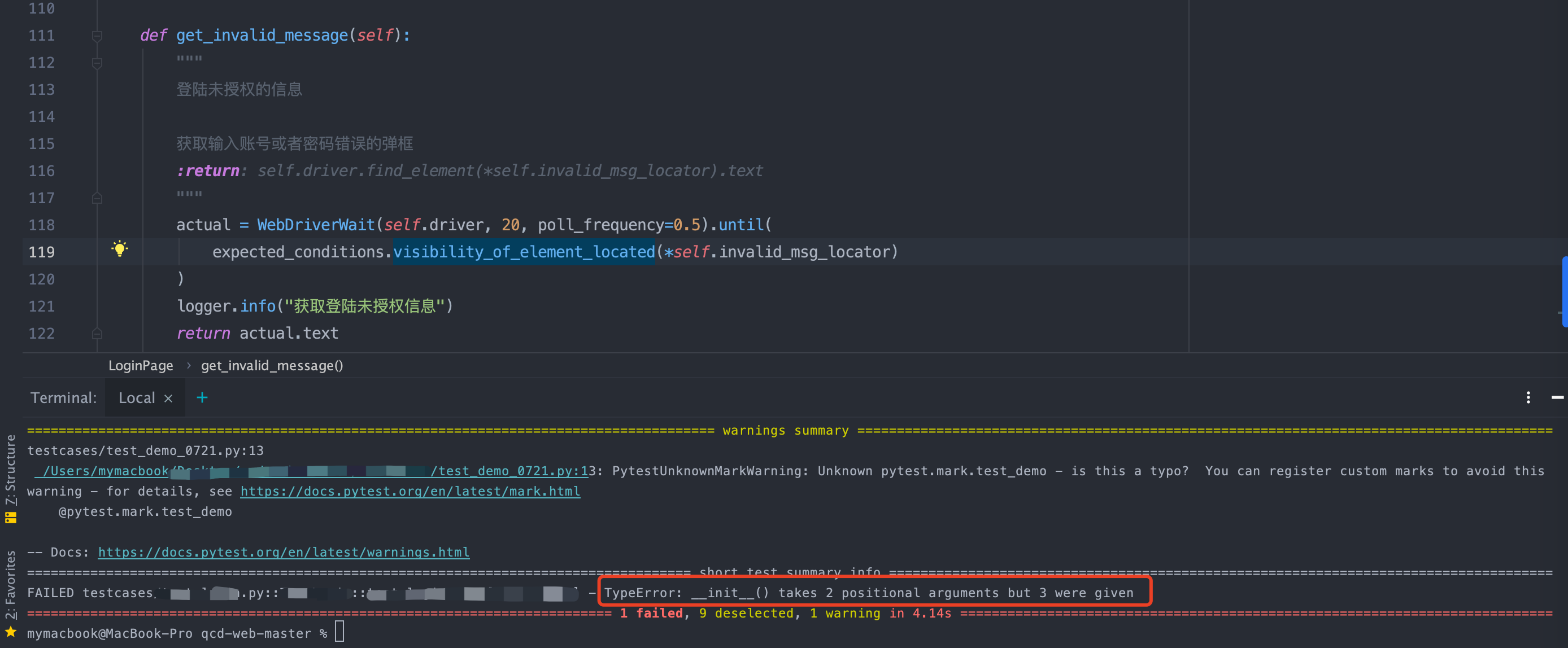Open the pytest warnings.html docs link
This screenshot has height=648, width=1568.
click(284, 553)
